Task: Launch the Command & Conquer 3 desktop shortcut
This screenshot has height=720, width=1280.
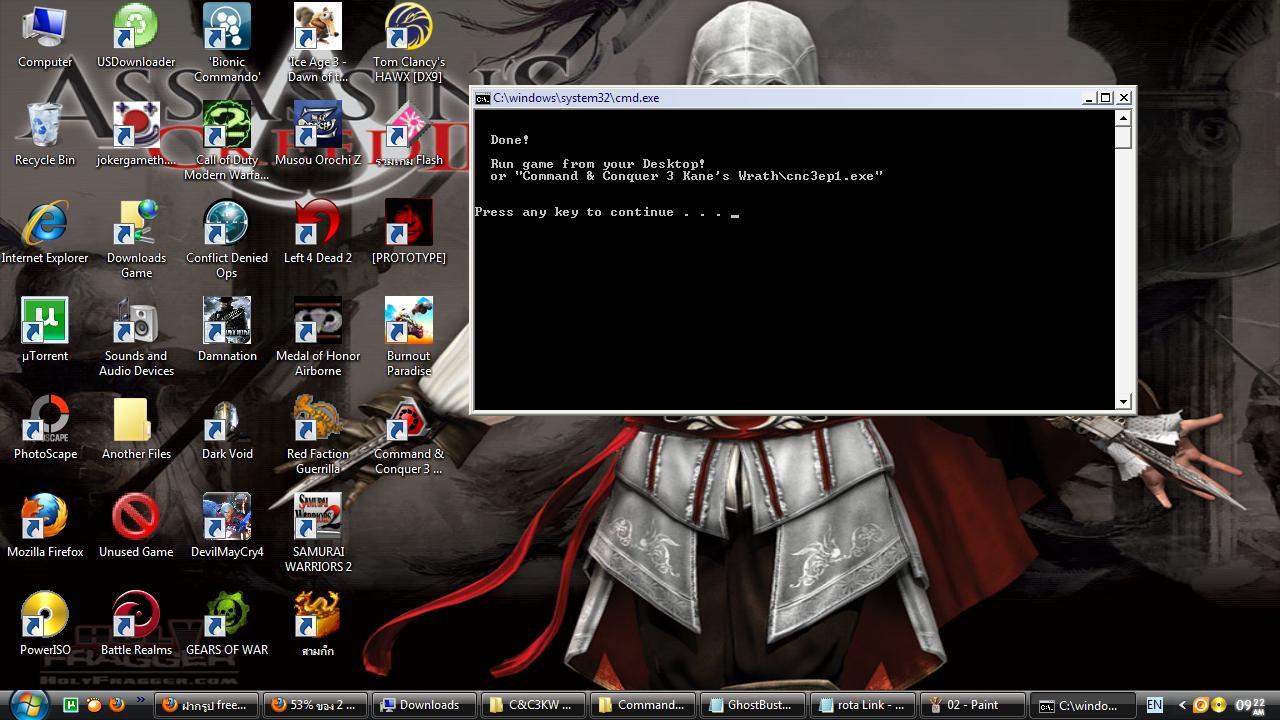Action: [409, 436]
